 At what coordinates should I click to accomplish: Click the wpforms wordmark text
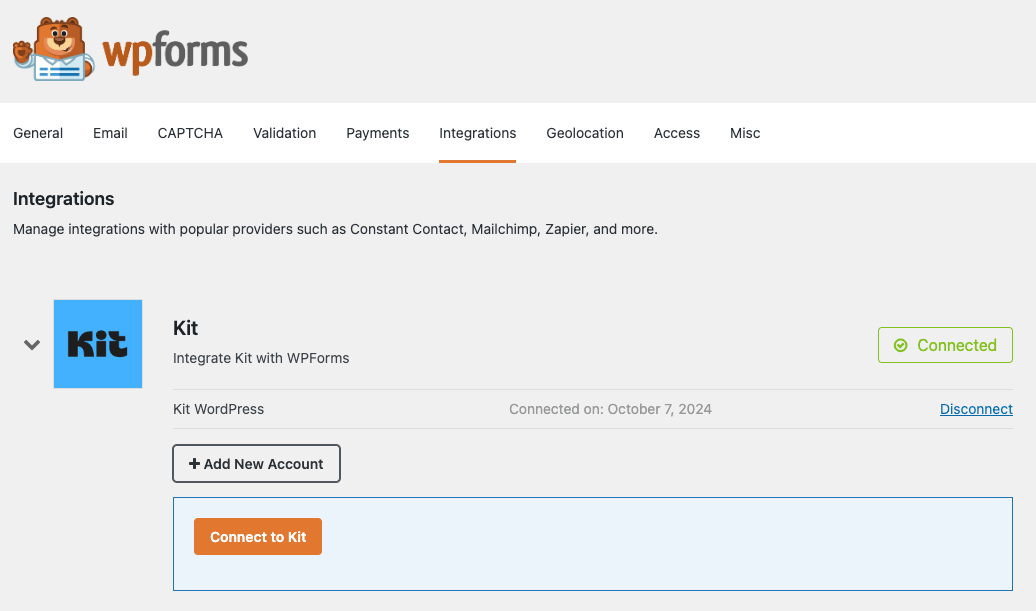(x=175, y=52)
